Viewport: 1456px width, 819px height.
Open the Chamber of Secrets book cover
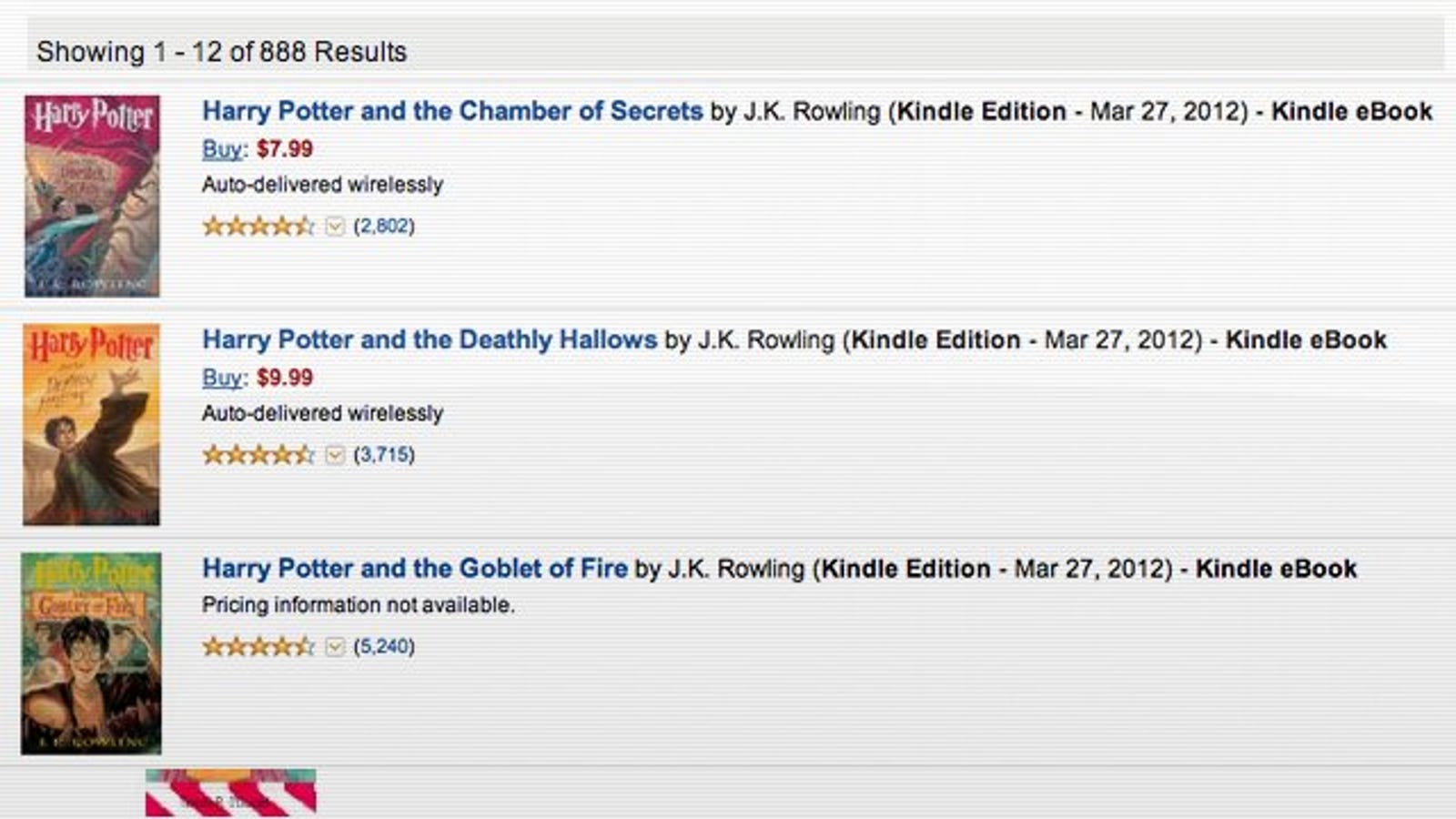pos(92,196)
